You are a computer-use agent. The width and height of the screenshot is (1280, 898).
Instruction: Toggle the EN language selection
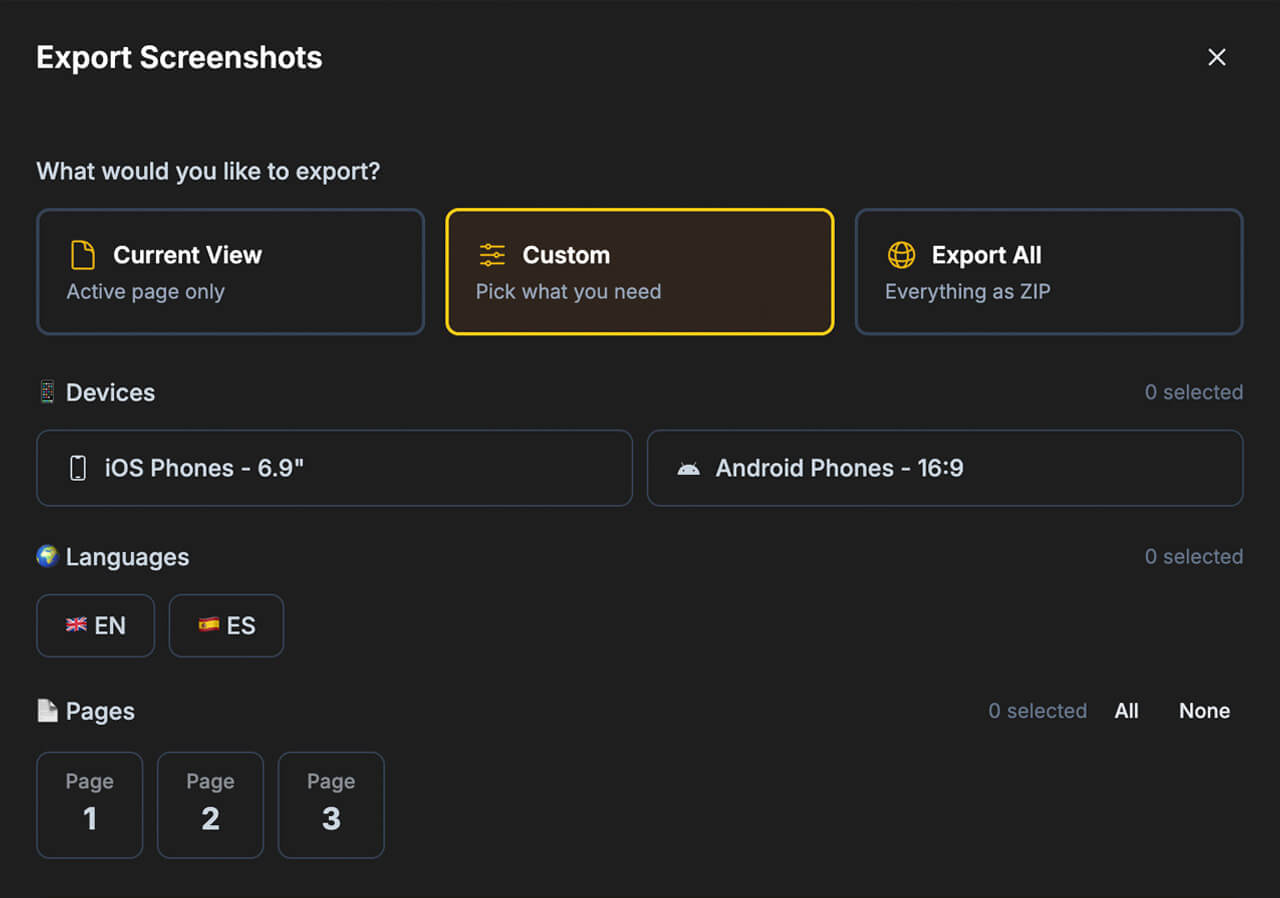pos(95,625)
